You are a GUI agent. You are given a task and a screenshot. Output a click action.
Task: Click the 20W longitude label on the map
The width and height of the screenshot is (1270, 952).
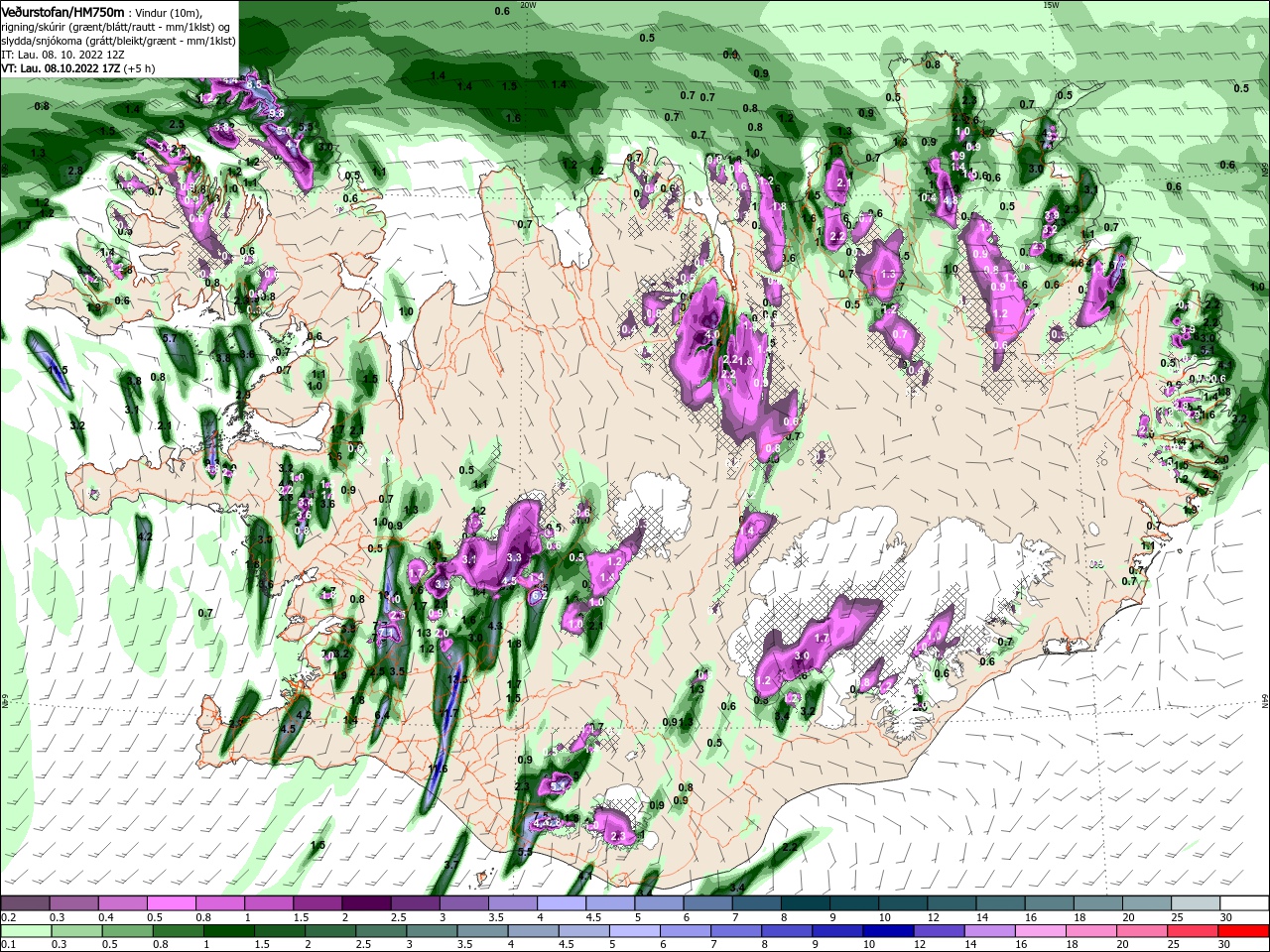click(528, 5)
